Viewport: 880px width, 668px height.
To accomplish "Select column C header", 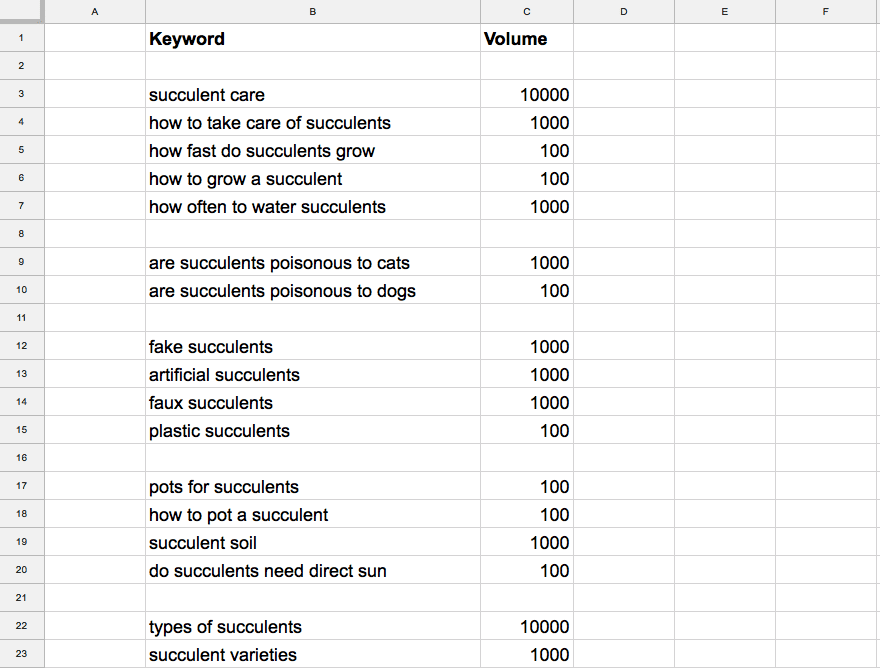I will tap(526, 11).
